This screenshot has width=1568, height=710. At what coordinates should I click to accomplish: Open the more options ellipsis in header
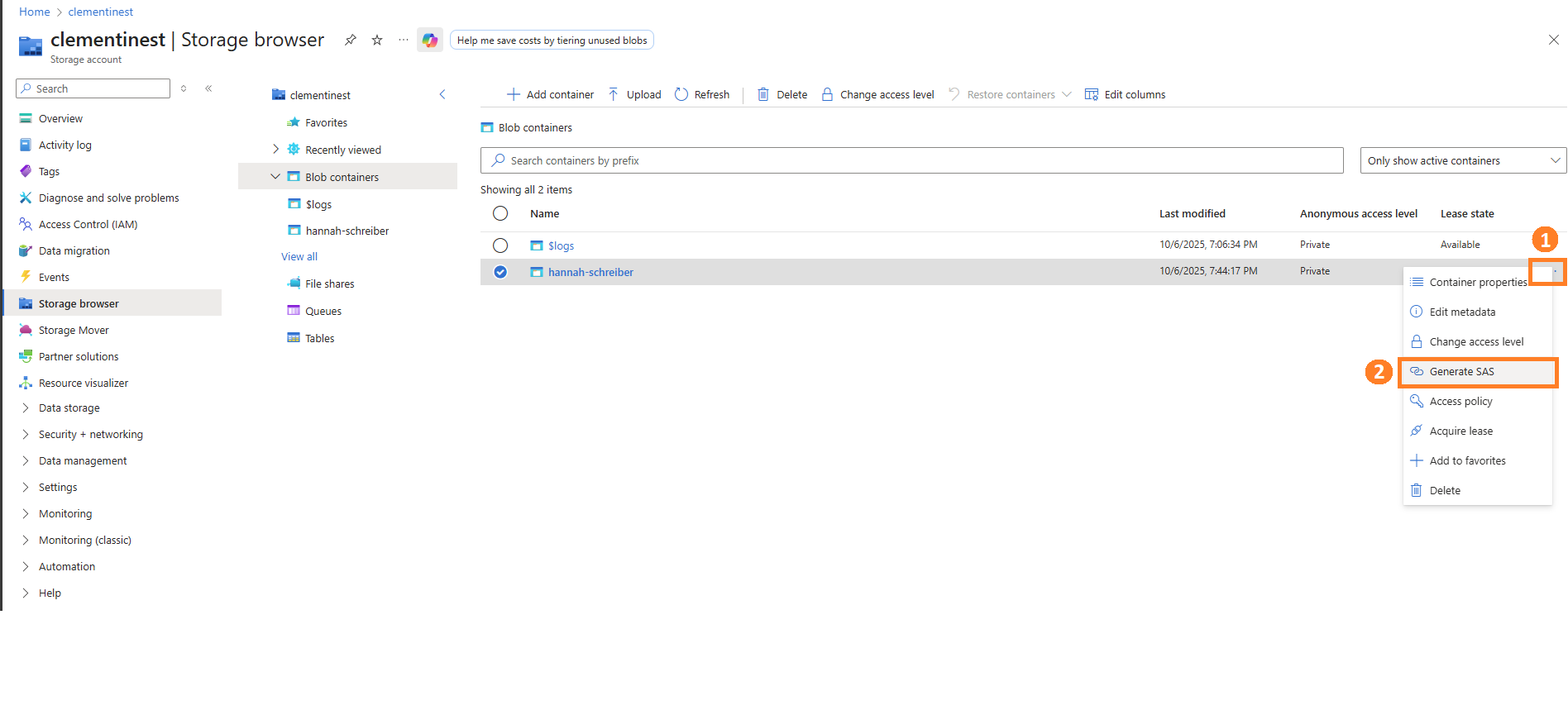404,40
